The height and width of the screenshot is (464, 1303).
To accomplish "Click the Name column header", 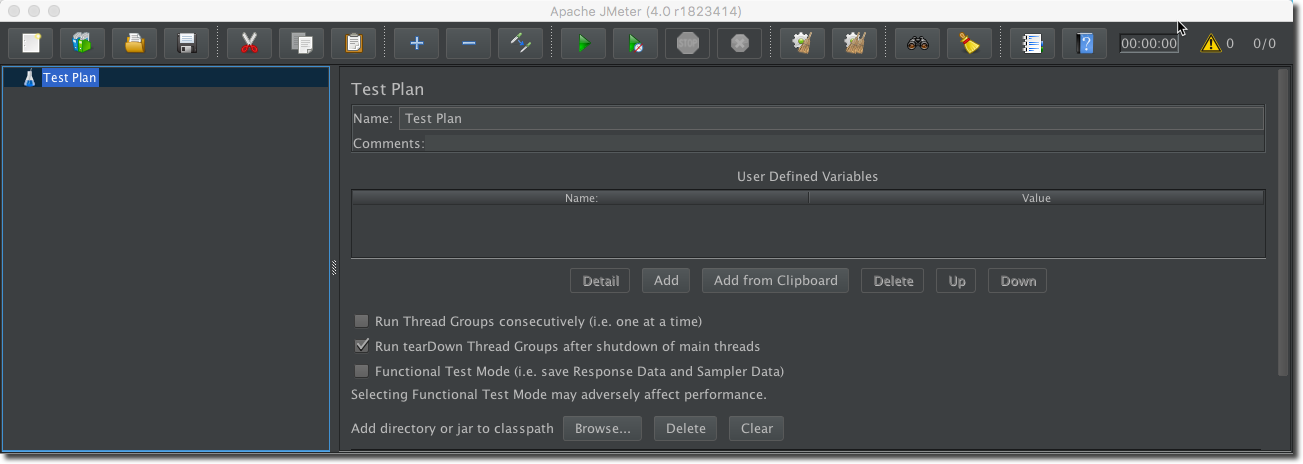I will click(581, 198).
